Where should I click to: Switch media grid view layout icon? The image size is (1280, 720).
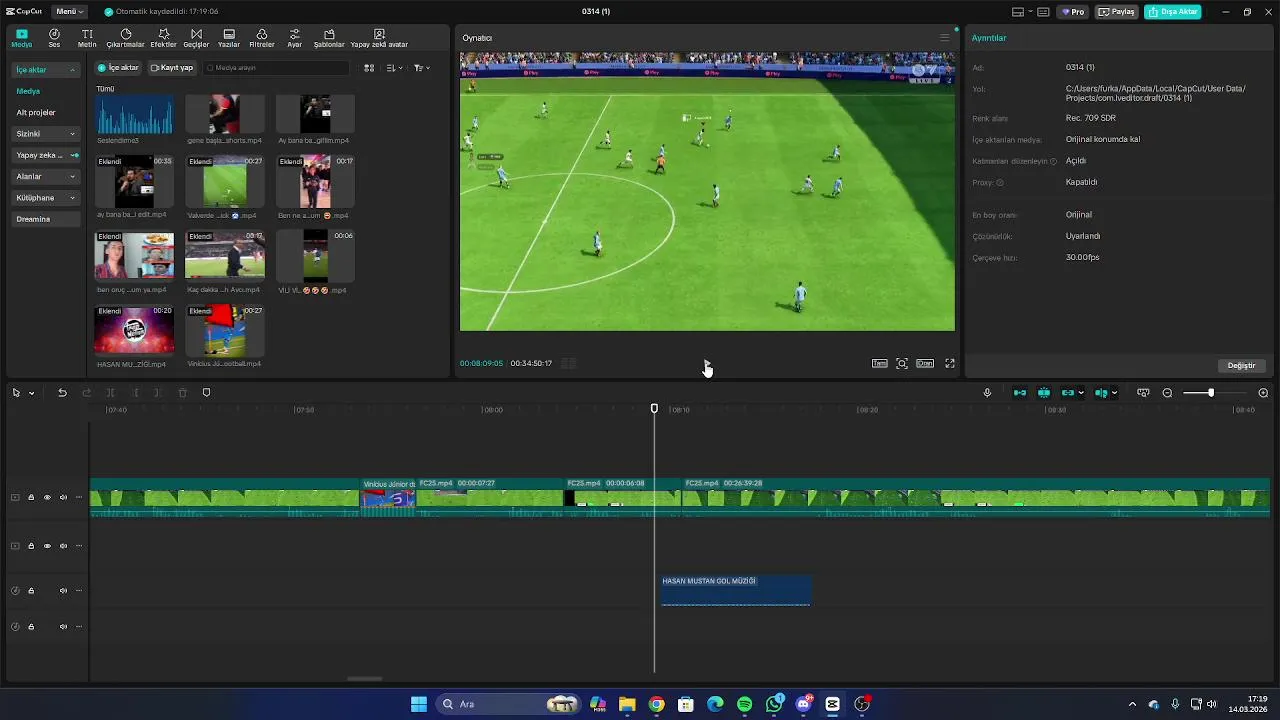pyautogui.click(x=369, y=68)
